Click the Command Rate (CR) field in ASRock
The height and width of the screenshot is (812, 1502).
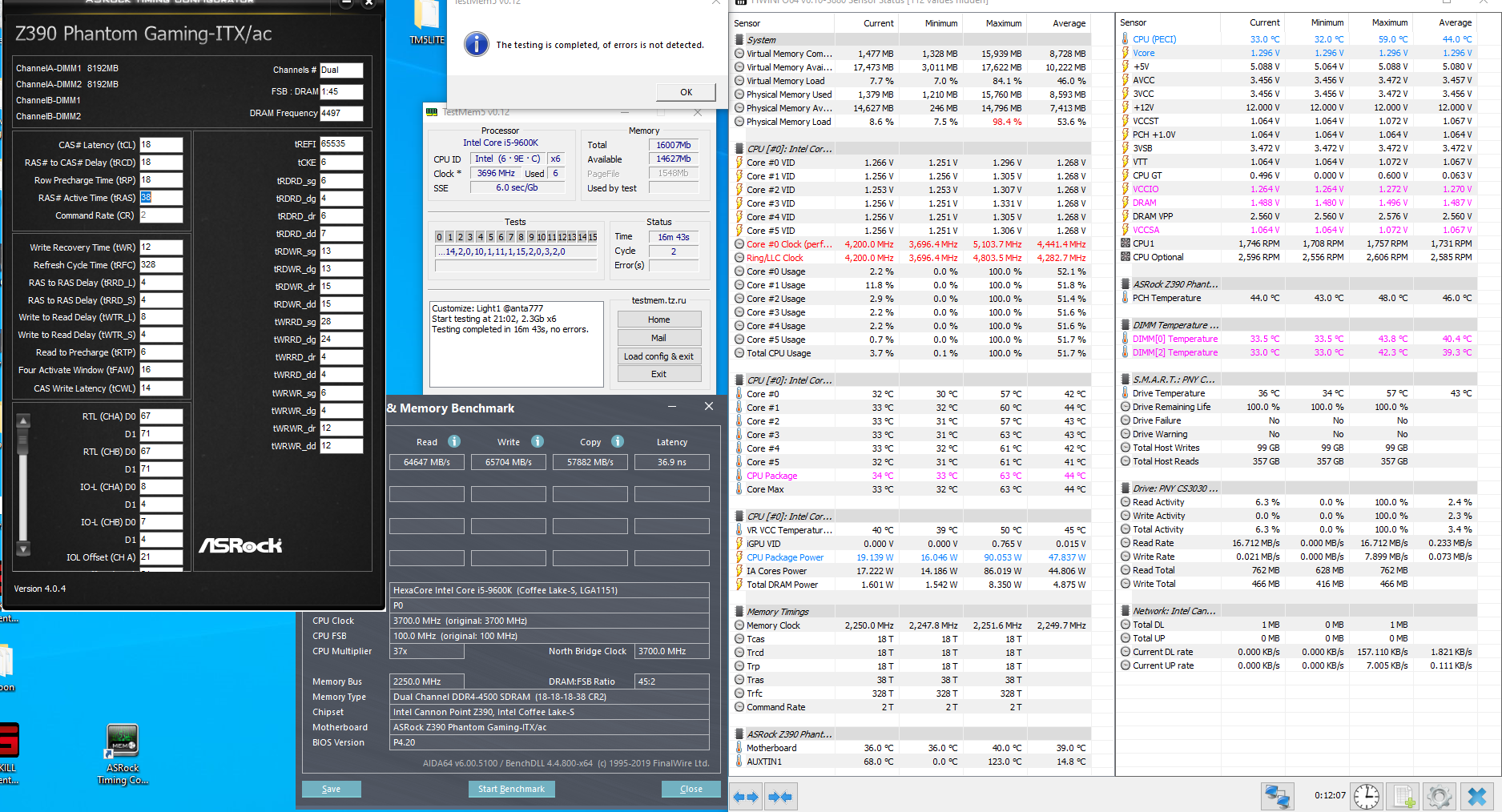[x=162, y=215]
